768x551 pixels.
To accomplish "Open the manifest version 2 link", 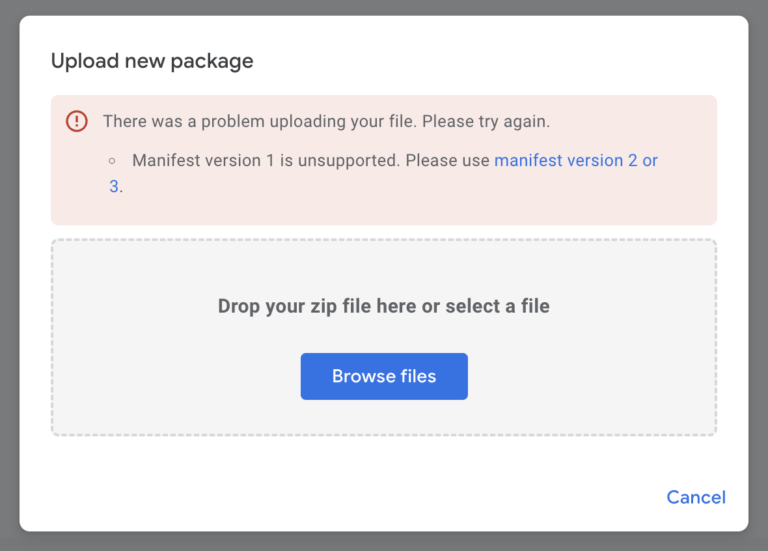I will tap(575, 160).
